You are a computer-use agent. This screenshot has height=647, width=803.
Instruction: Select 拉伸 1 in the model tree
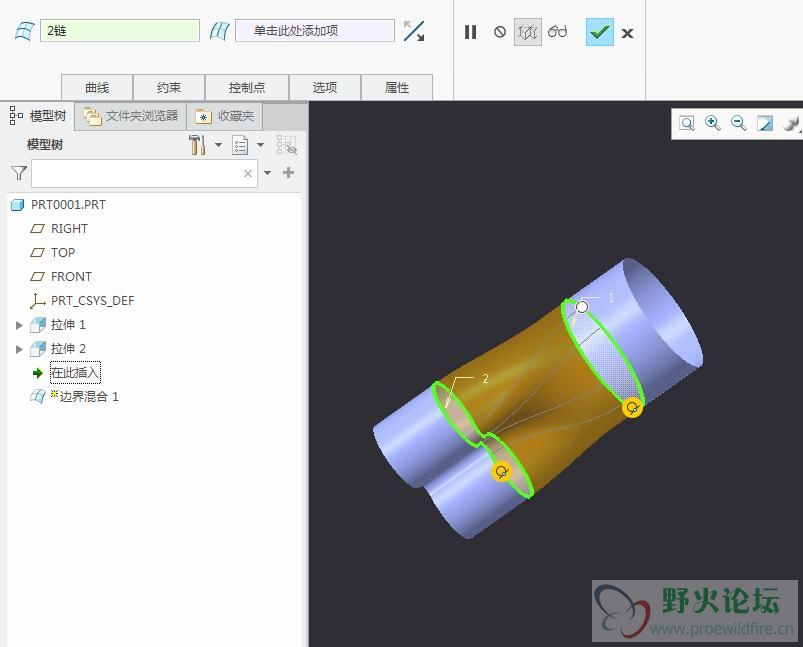point(68,325)
